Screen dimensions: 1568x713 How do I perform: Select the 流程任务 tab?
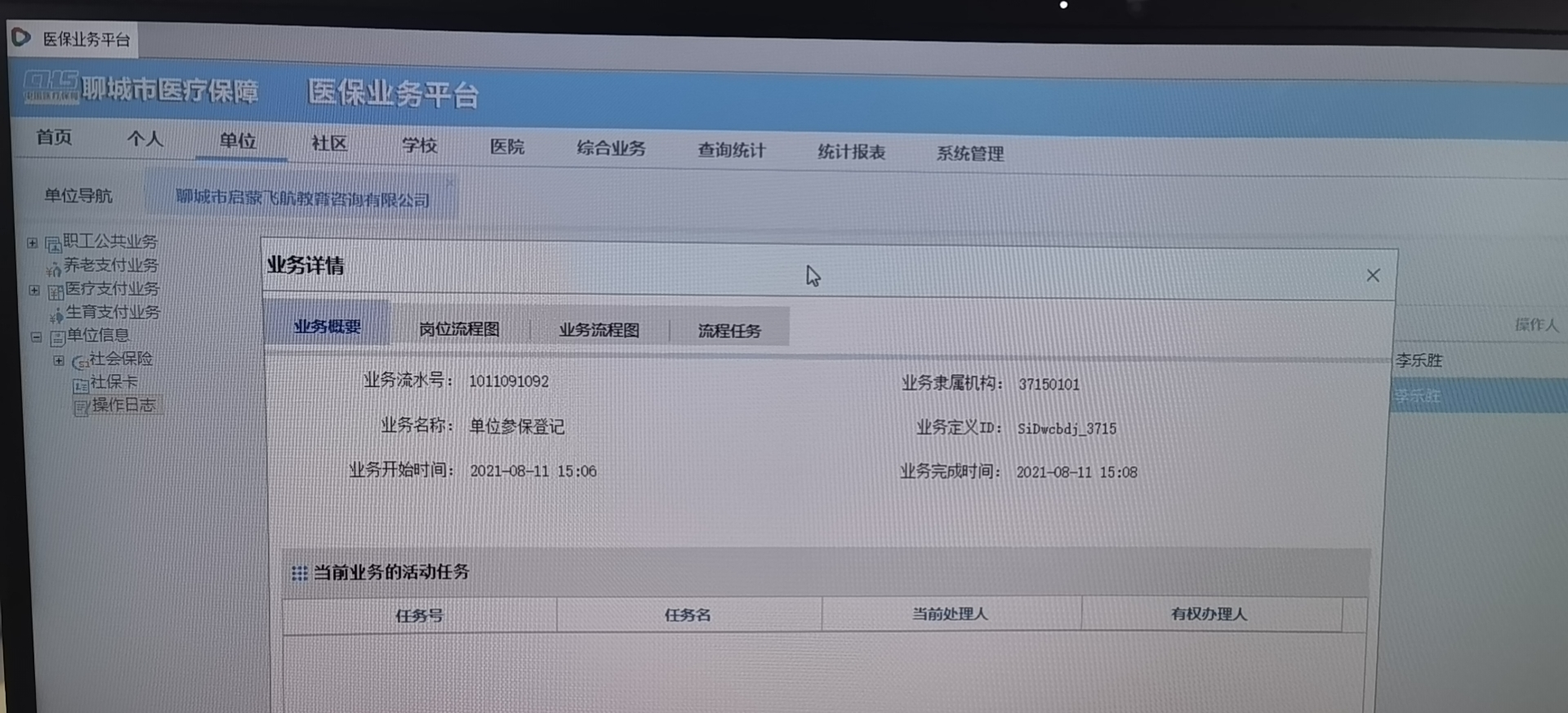click(729, 331)
